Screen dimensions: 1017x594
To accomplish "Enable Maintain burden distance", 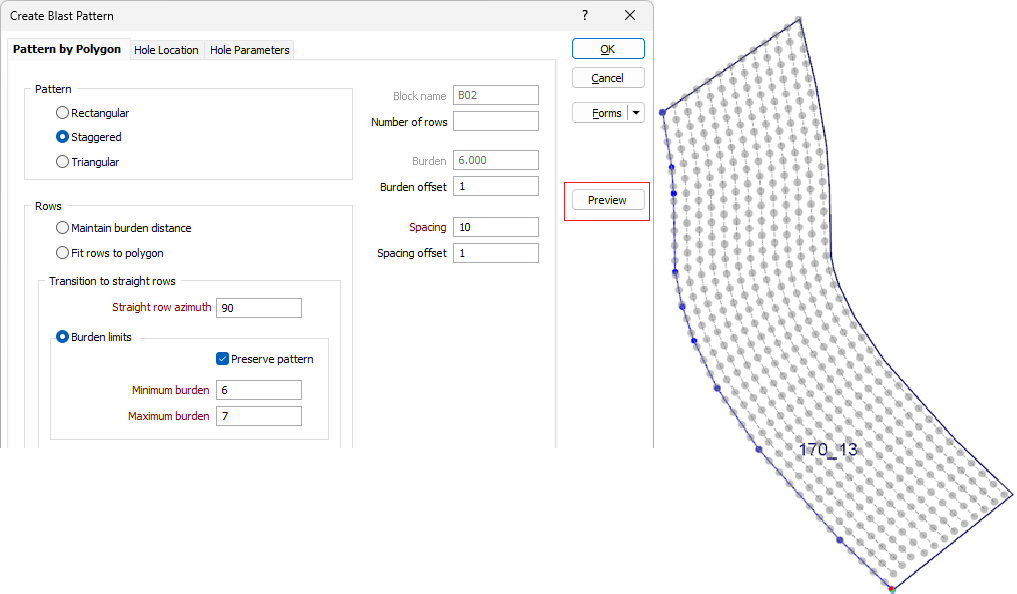I will 63,228.
